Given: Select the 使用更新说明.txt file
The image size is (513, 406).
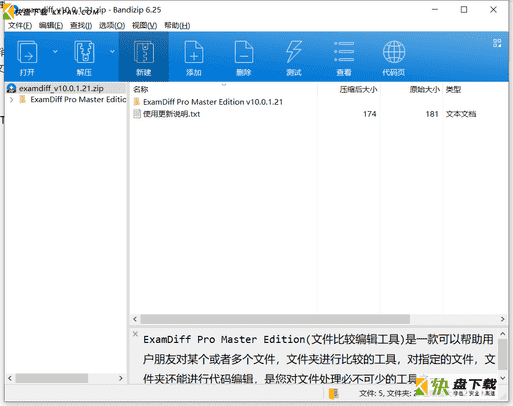Looking at the screenshot, I should [172, 114].
